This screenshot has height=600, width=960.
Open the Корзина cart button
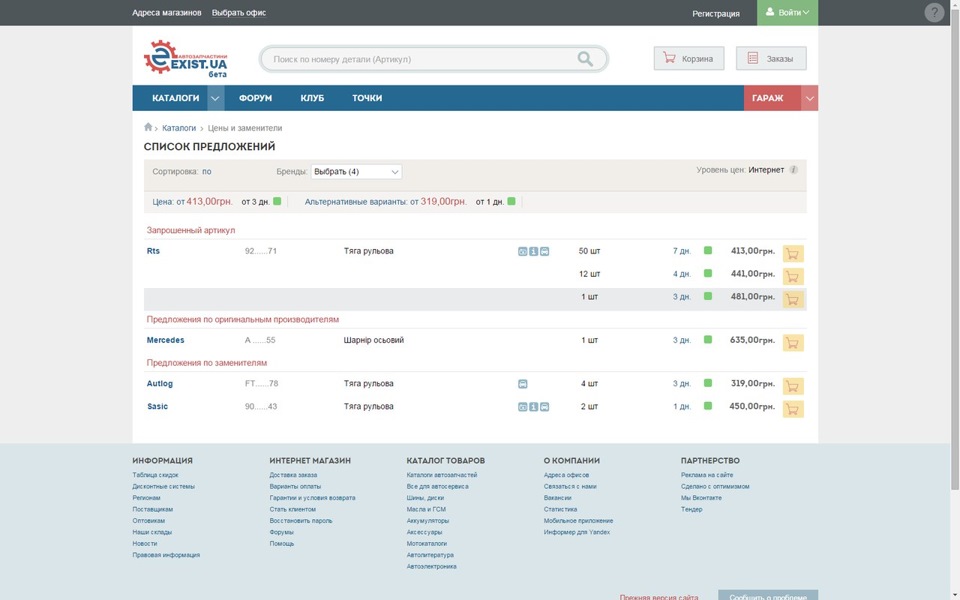coord(689,58)
